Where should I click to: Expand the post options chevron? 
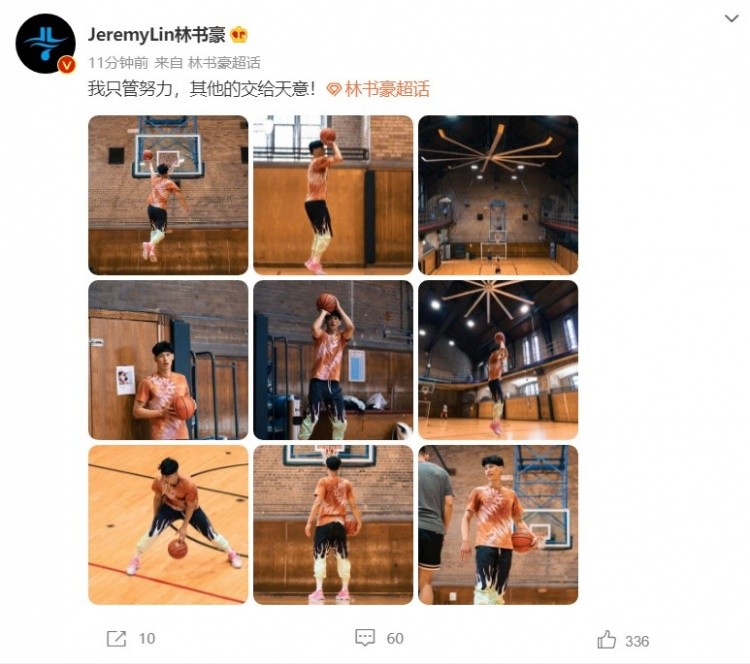pos(731,19)
